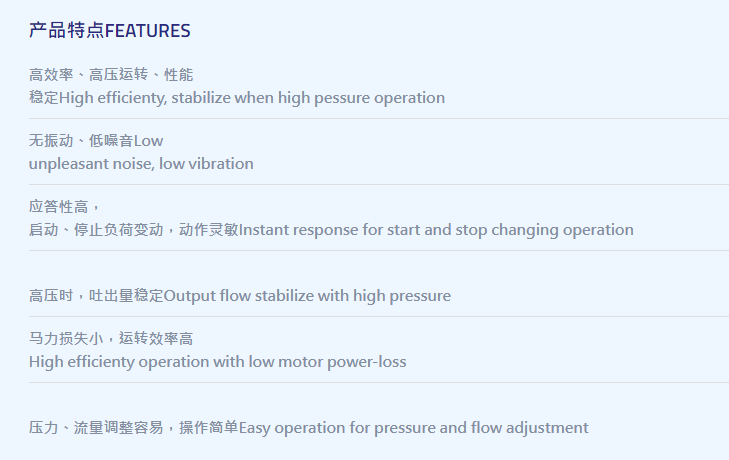Click the 产品特点 characters in the heading
This screenshot has width=729, height=460.
point(67,31)
